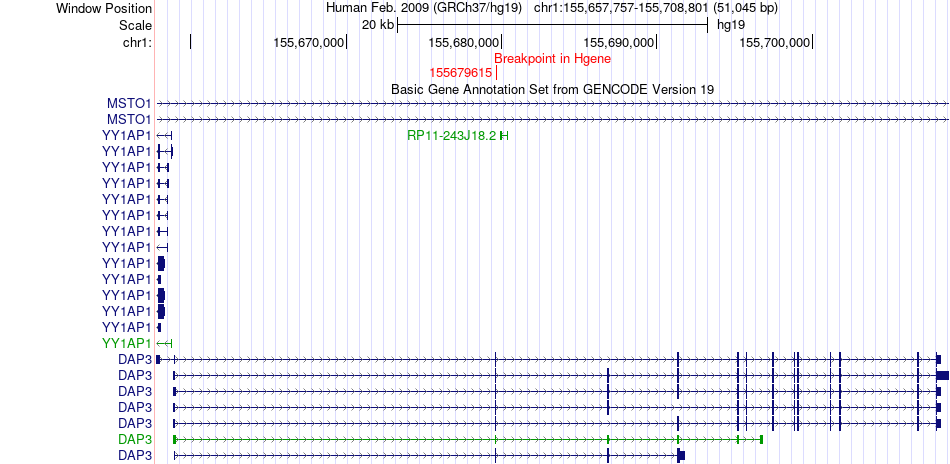Click the Scale row label
Viewport: 950px width, 464px height.
point(135,25)
